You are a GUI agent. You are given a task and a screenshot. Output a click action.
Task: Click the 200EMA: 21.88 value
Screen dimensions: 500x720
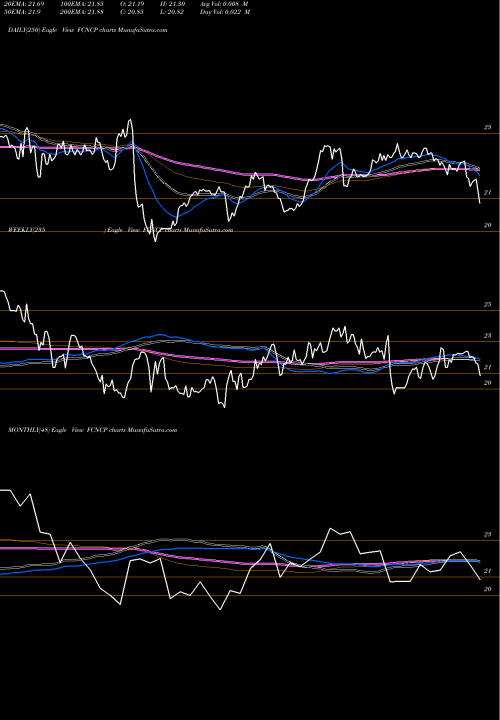pos(80,12)
